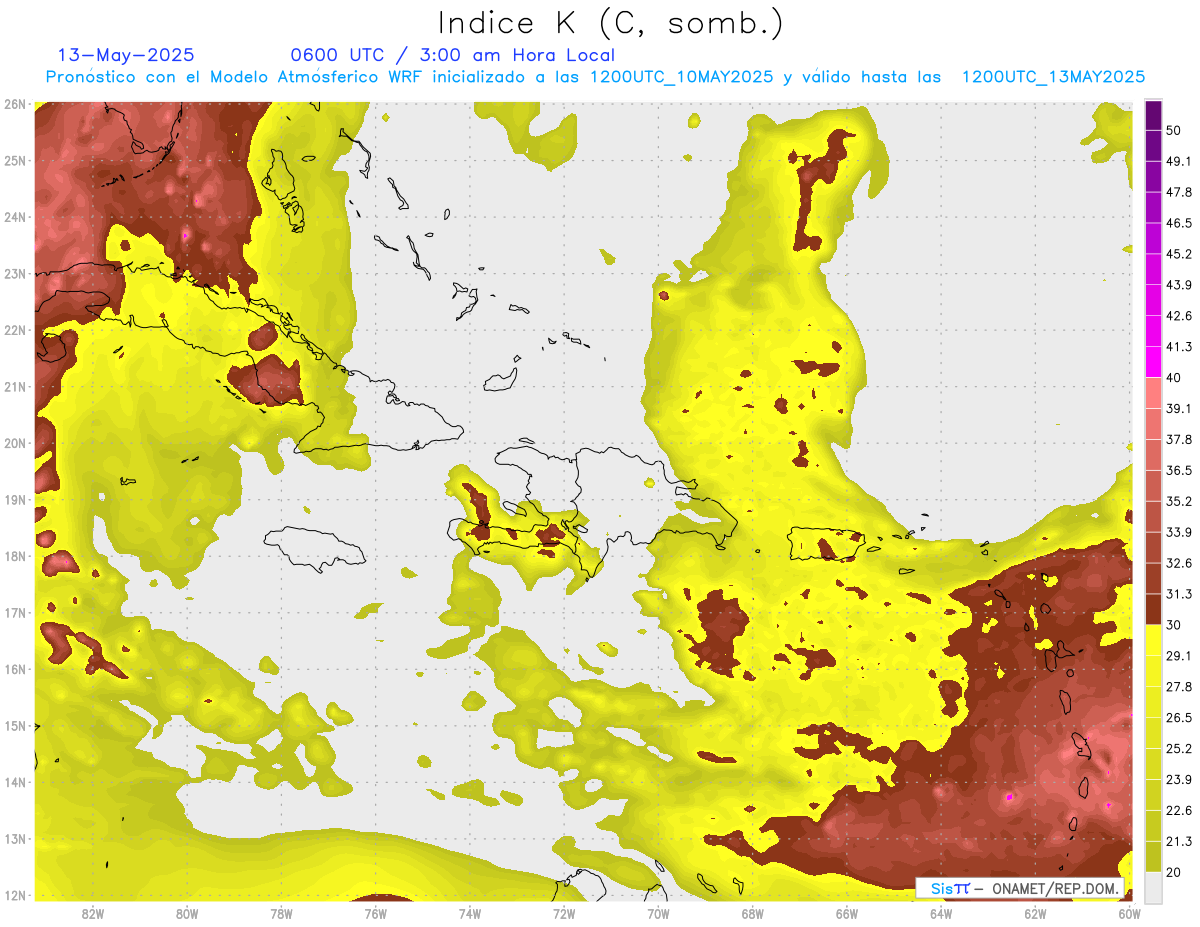Click the latitude label "16N"

15,669
